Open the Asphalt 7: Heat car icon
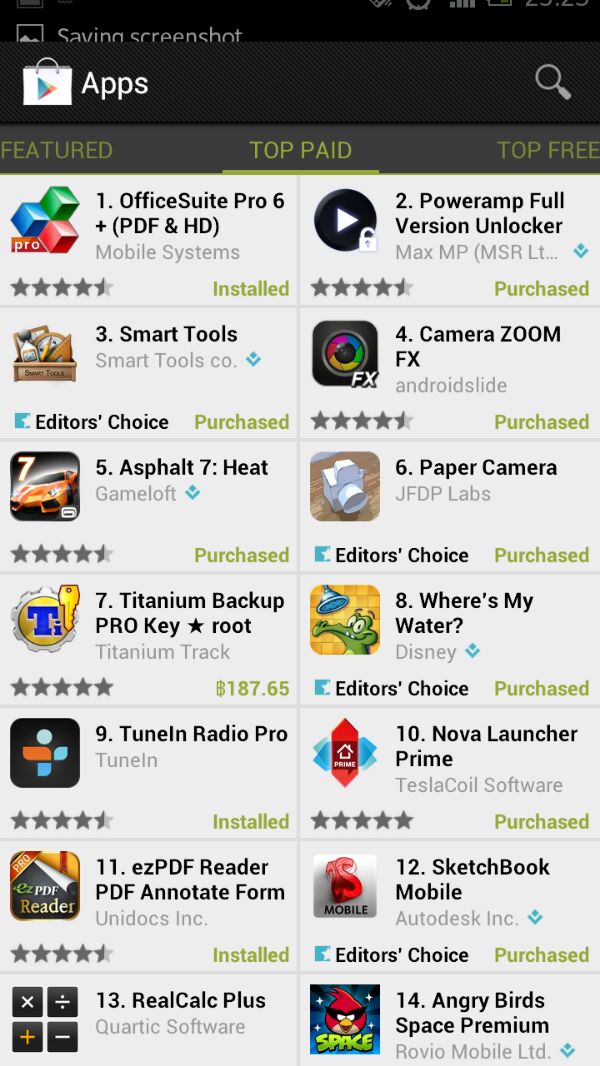 (45, 487)
